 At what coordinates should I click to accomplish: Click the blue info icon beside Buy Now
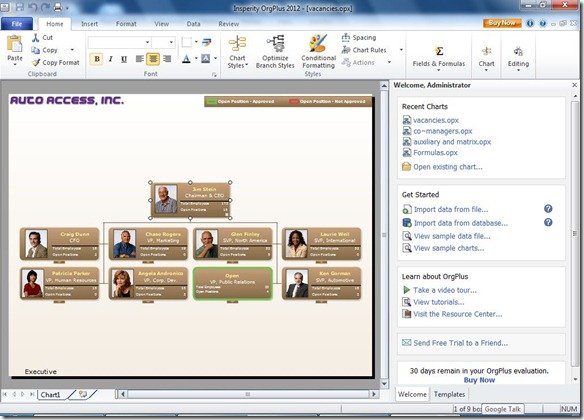530,23
